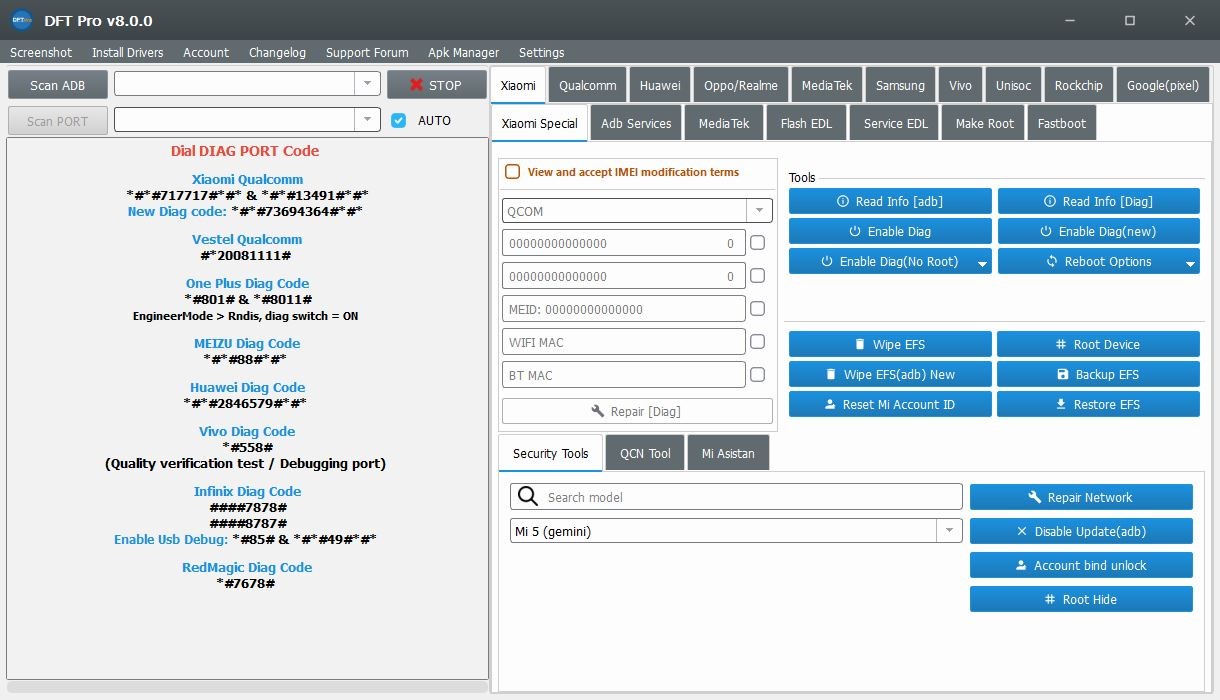Click the X icon on Disable Update(adb)
This screenshot has width=1220, height=700.
1022,531
